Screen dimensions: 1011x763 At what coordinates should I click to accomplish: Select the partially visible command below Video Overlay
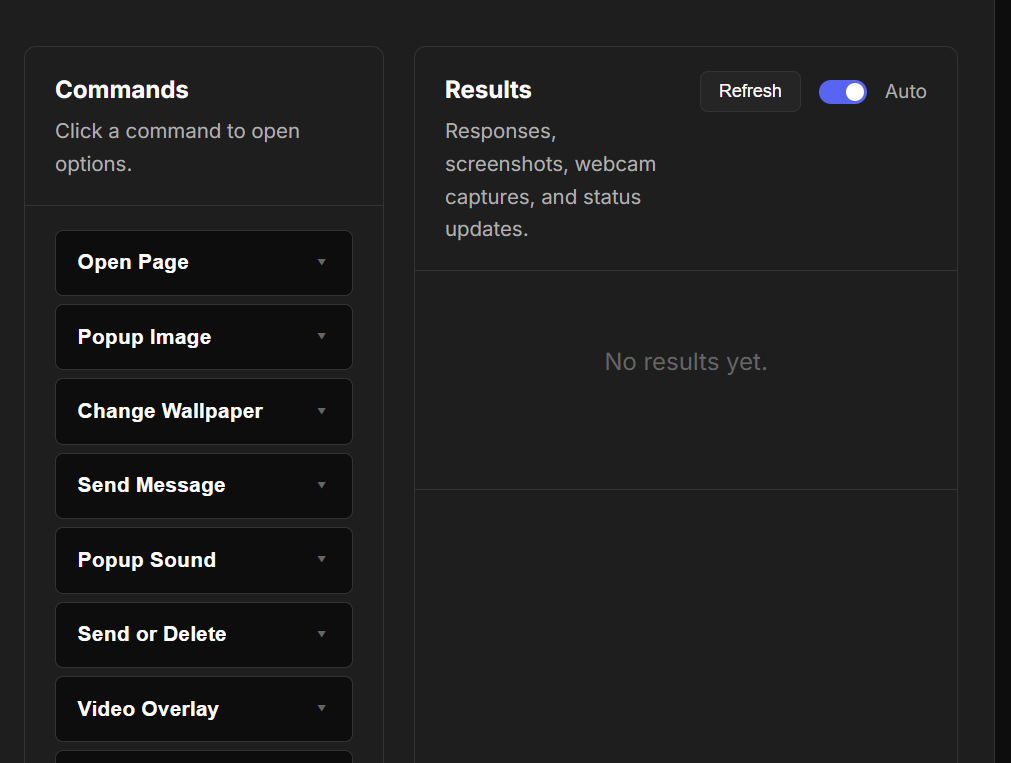(x=204, y=757)
